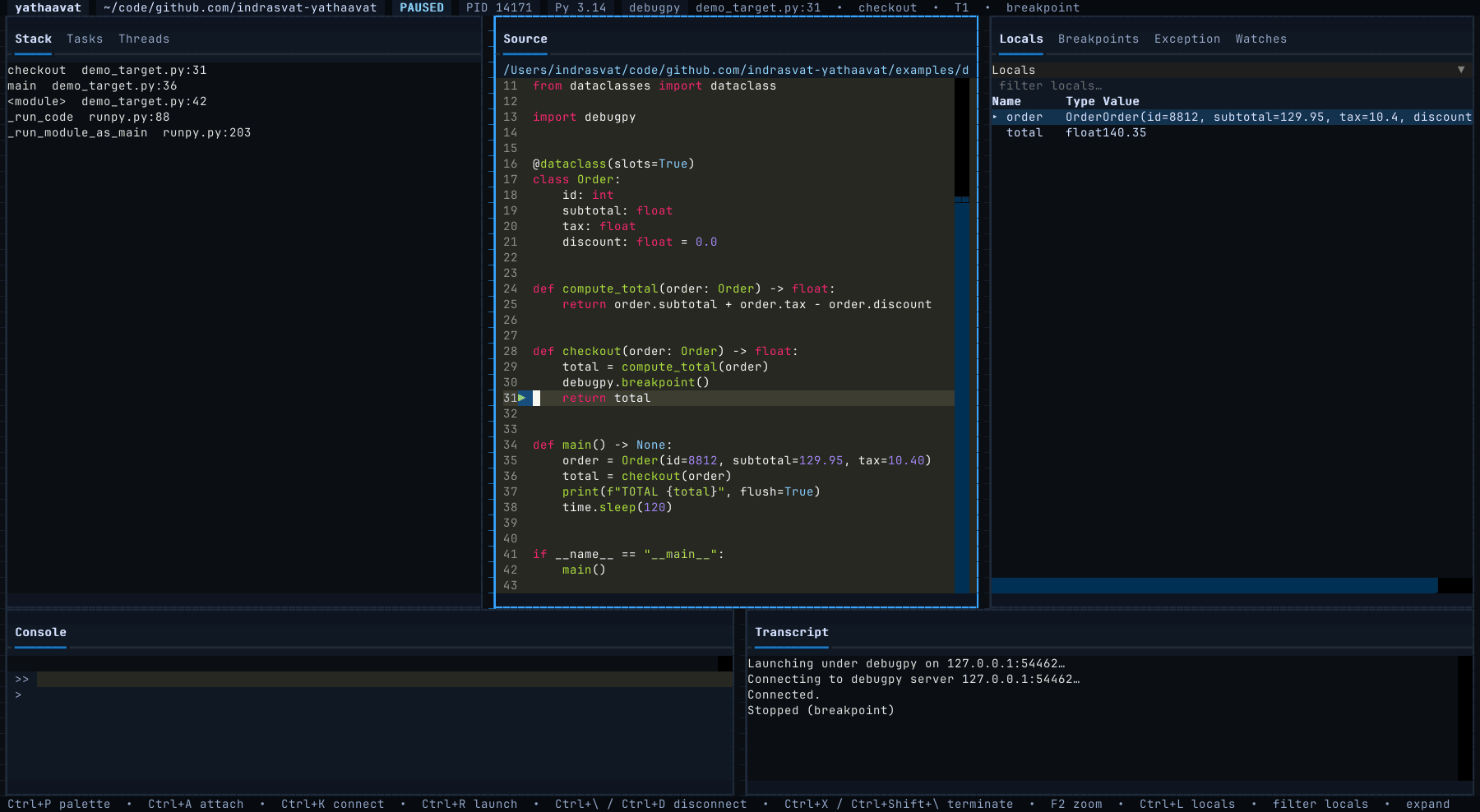Click the PAUSED status indicator
1480x812 pixels.
[x=422, y=7]
